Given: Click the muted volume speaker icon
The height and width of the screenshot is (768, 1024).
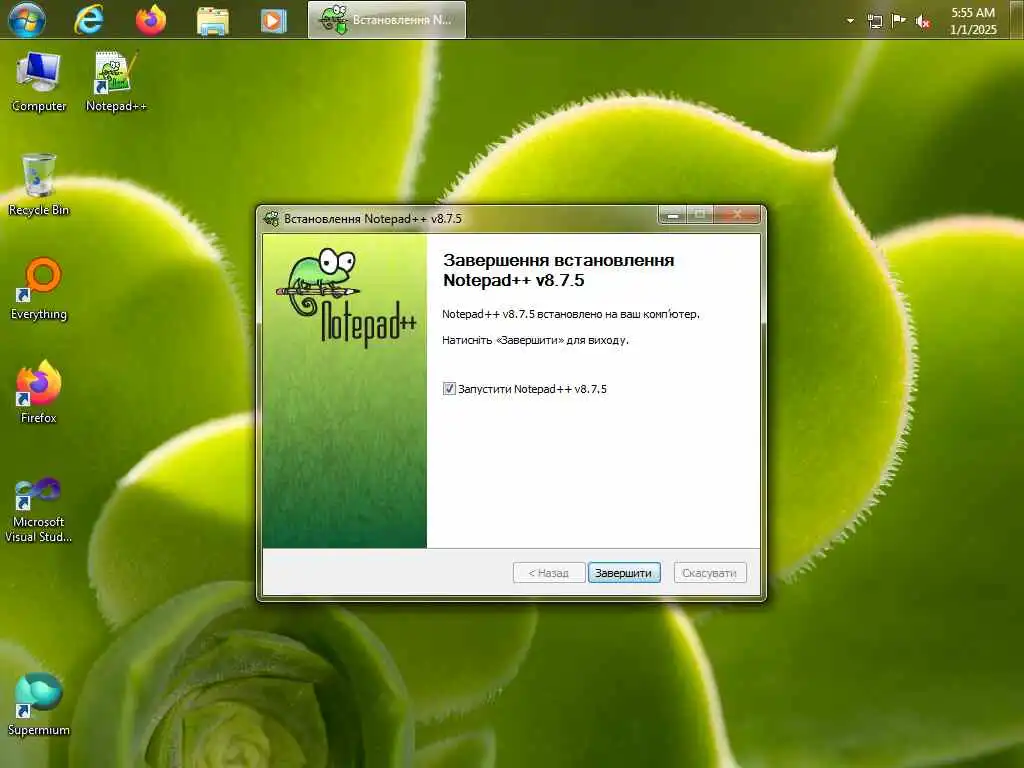Looking at the screenshot, I should tap(922, 22).
